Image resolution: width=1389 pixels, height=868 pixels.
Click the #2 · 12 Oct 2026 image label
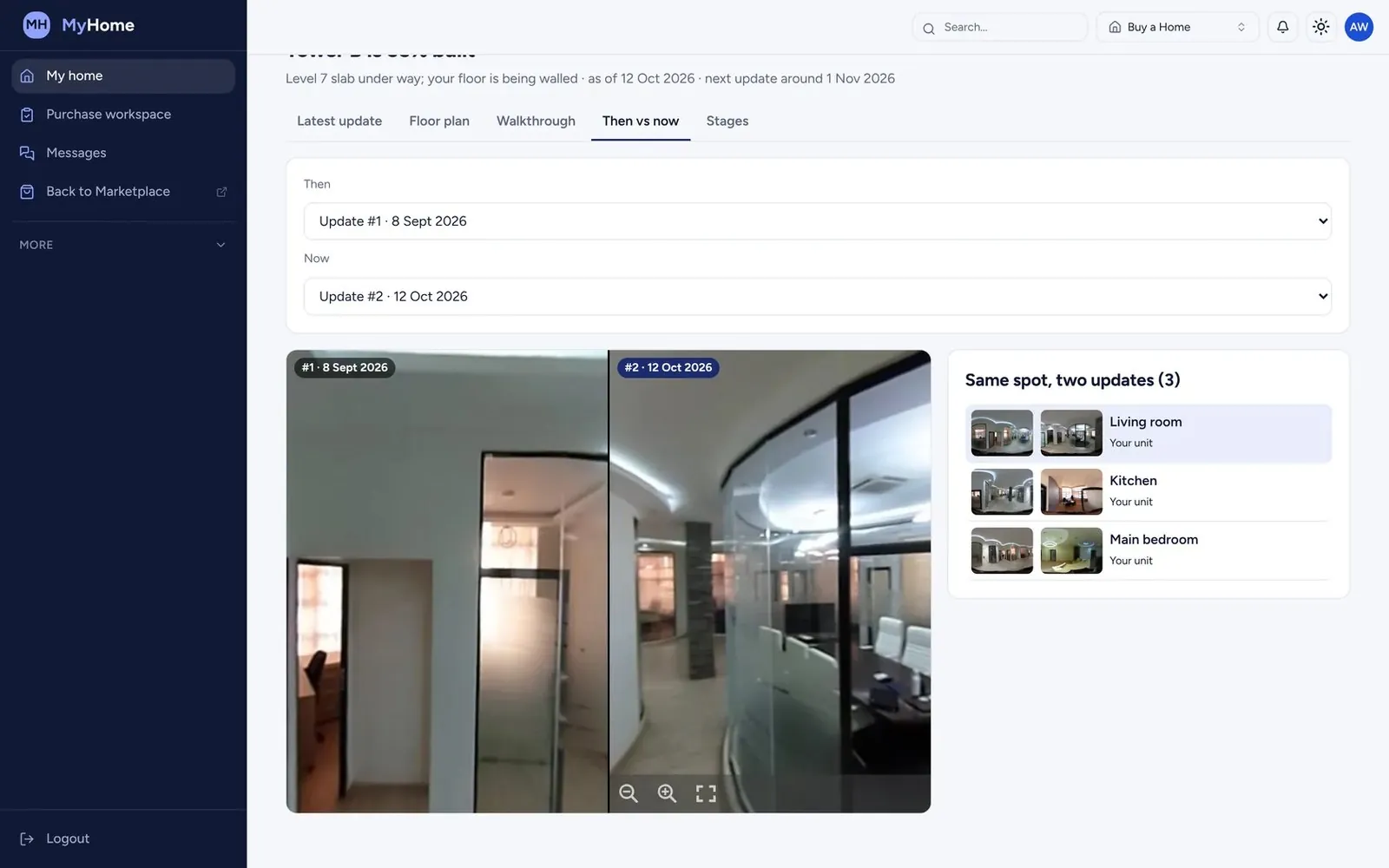668,368
